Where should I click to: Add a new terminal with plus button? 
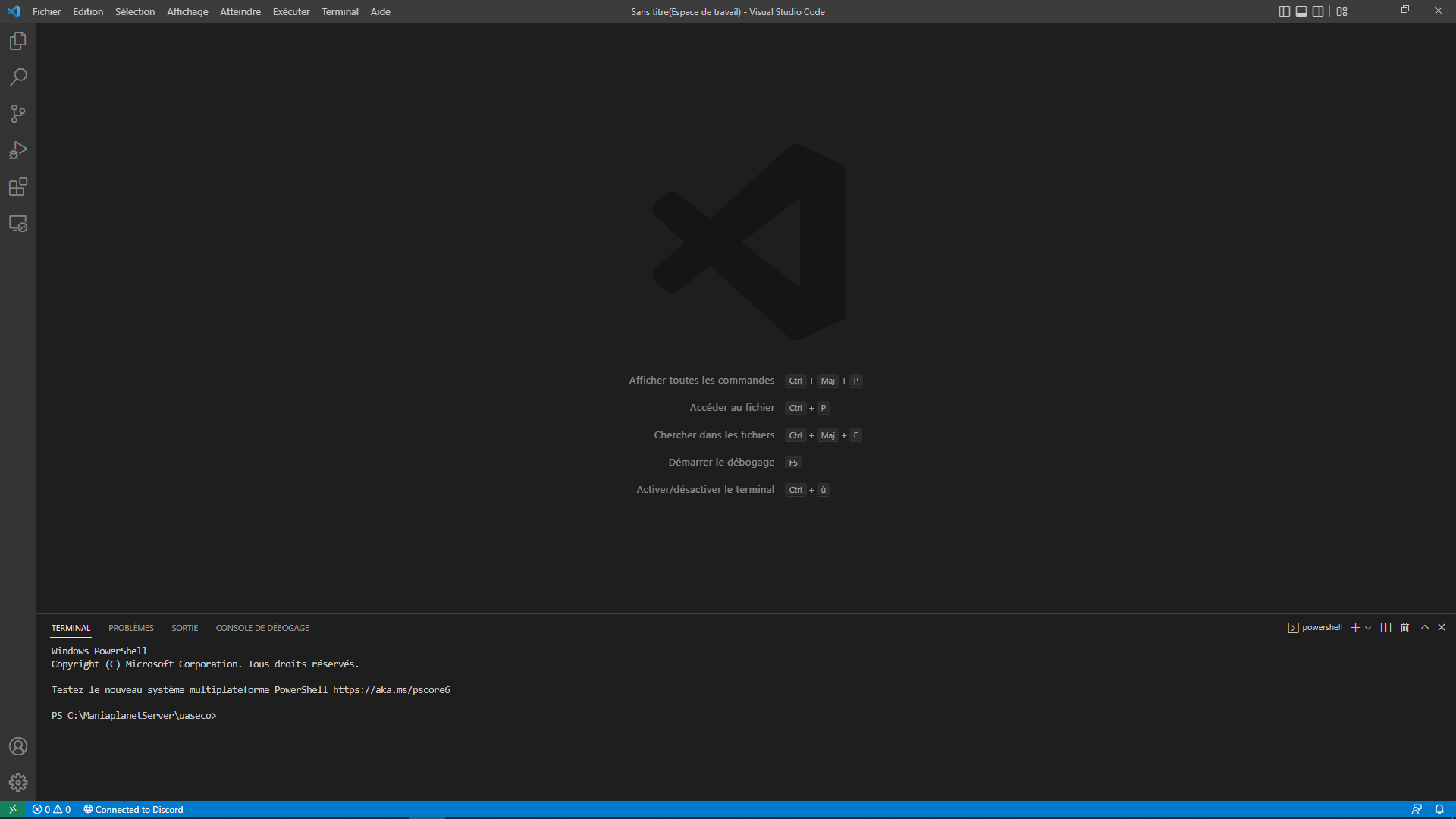pyautogui.click(x=1355, y=627)
